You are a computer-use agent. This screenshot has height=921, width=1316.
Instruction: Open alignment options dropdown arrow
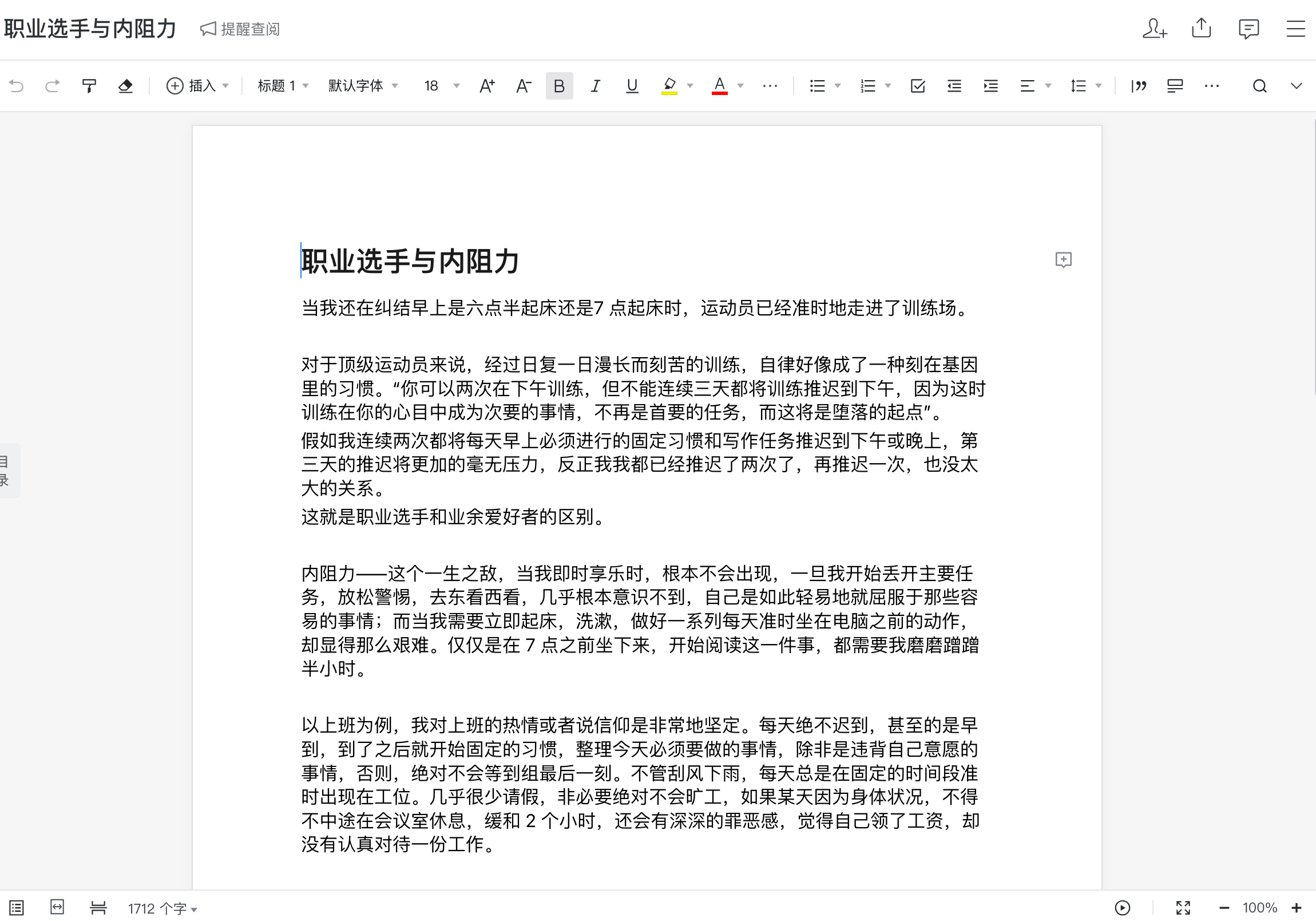pyautogui.click(x=1048, y=86)
